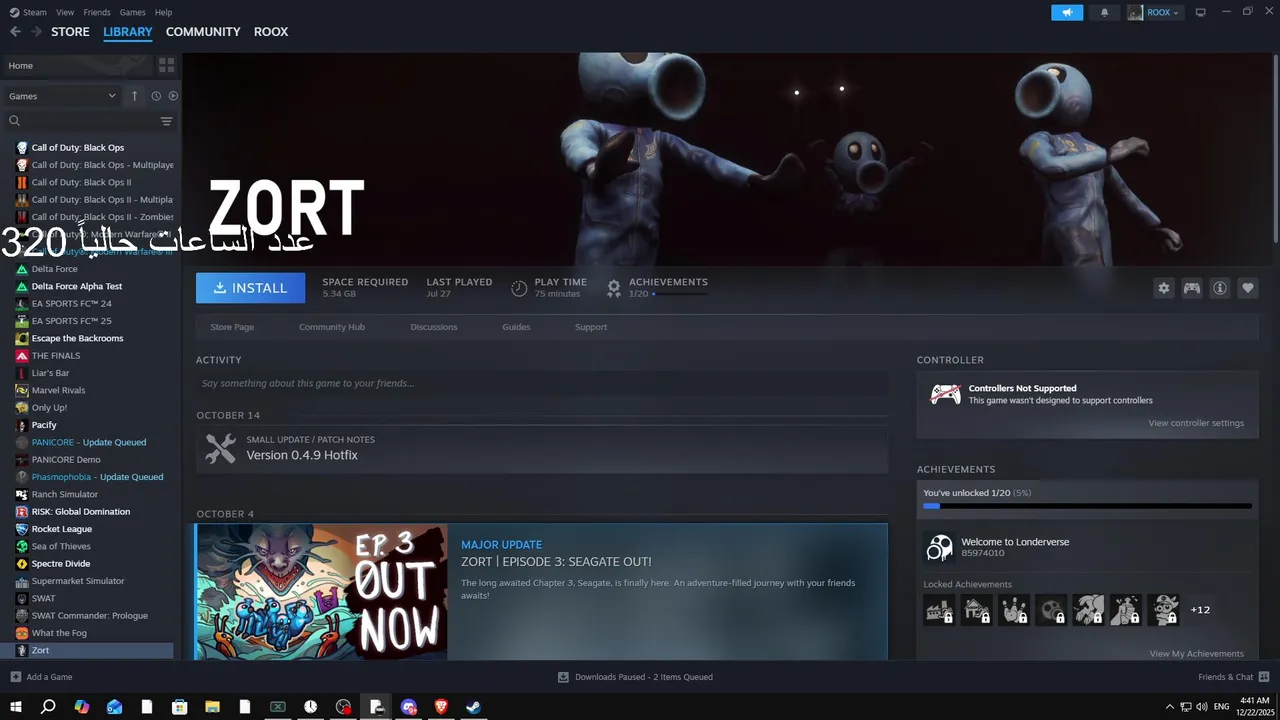
Task: Open the notifications bell
Action: (x=1104, y=12)
